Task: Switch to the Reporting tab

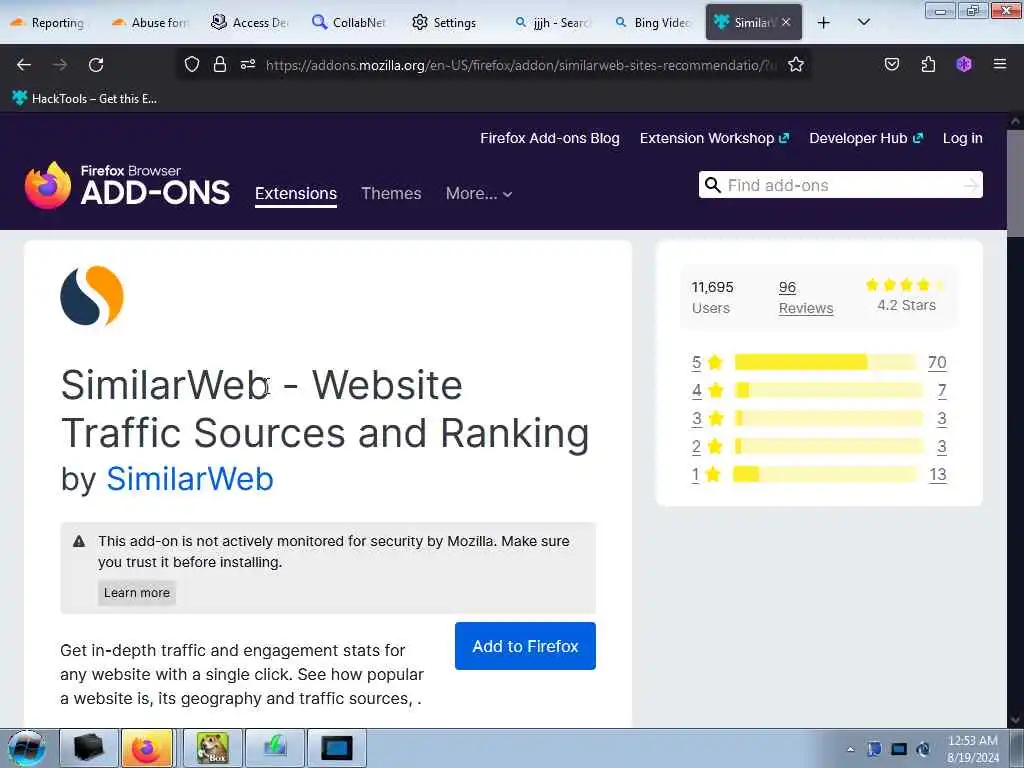Action: (x=49, y=22)
